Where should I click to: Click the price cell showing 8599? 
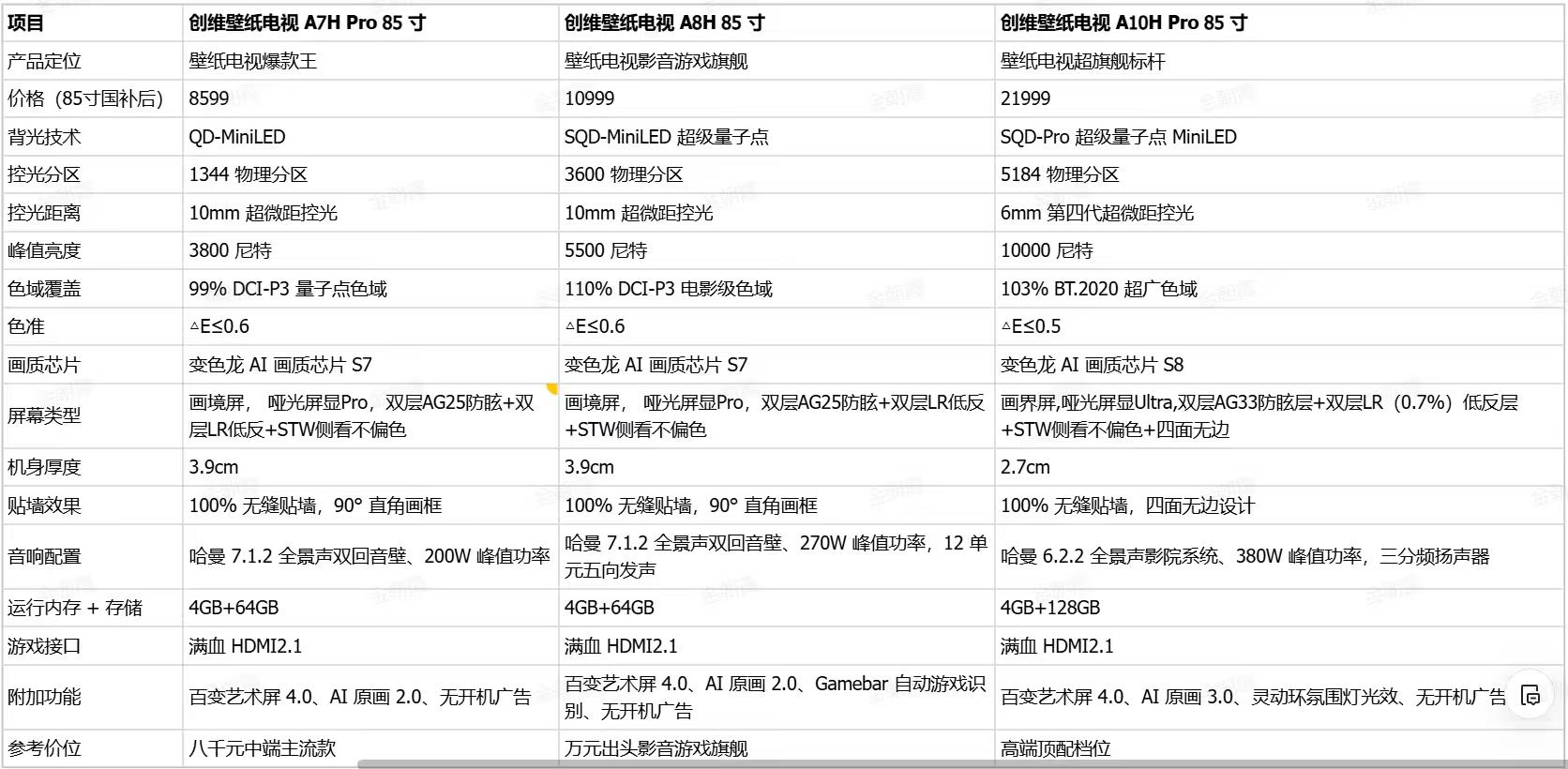370,98
